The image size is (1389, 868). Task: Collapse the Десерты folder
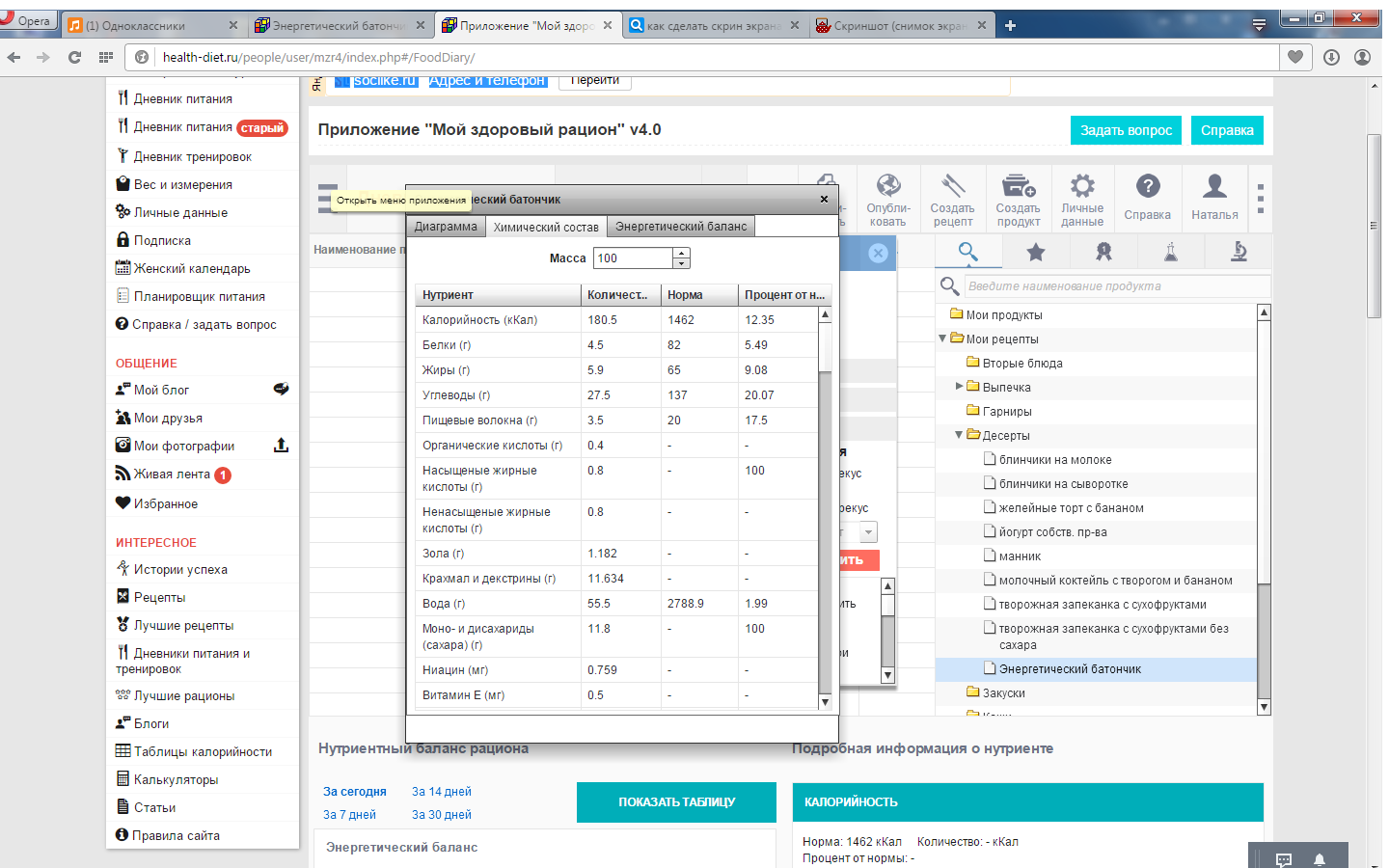pyautogui.click(x=959, y=435)
